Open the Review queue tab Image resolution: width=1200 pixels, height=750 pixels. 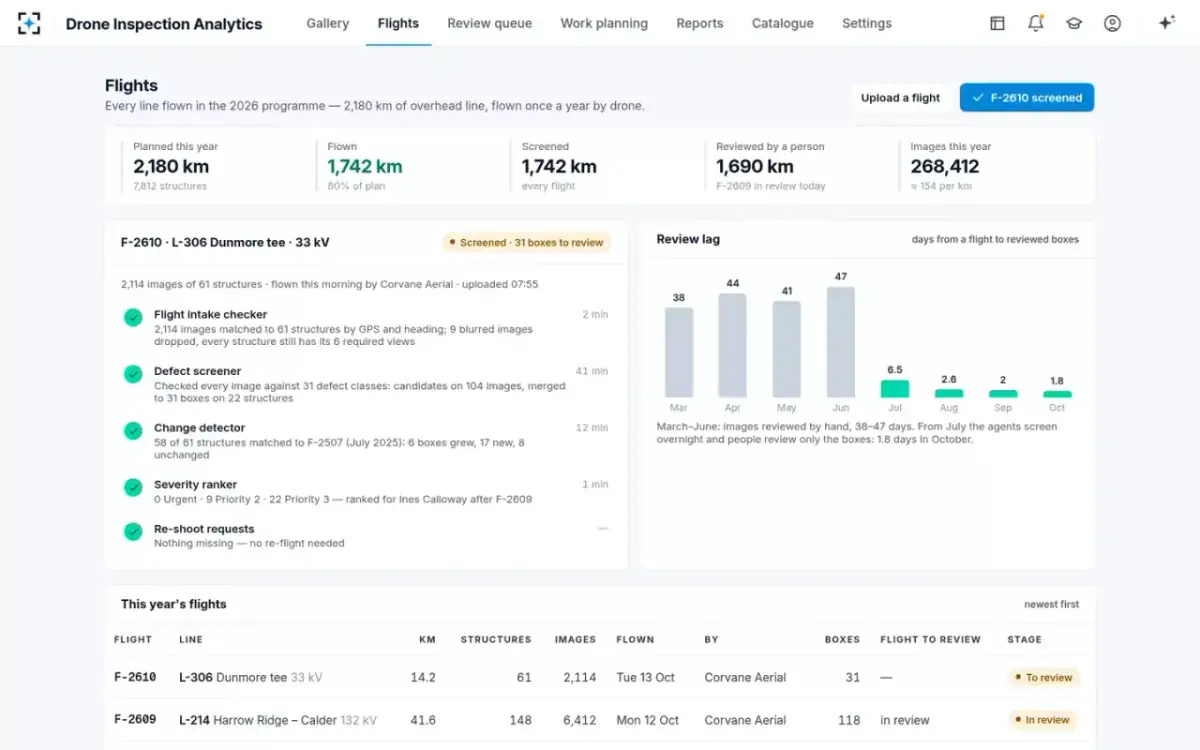click(x=489, y=23)
